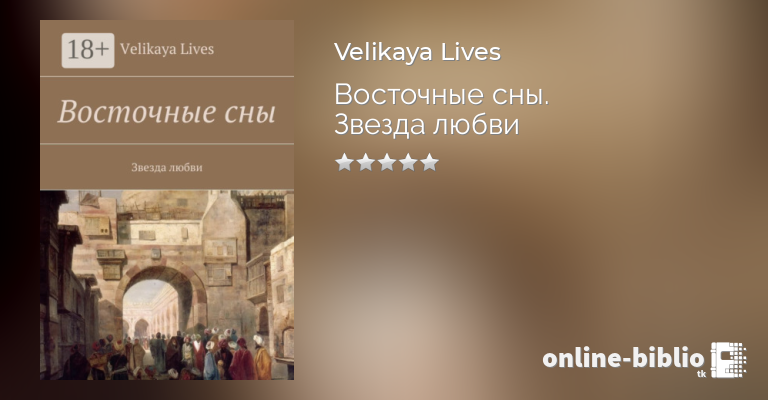
Task: Click the Восточные сны. Звезда любви title
Action: (x=442, y=110)
